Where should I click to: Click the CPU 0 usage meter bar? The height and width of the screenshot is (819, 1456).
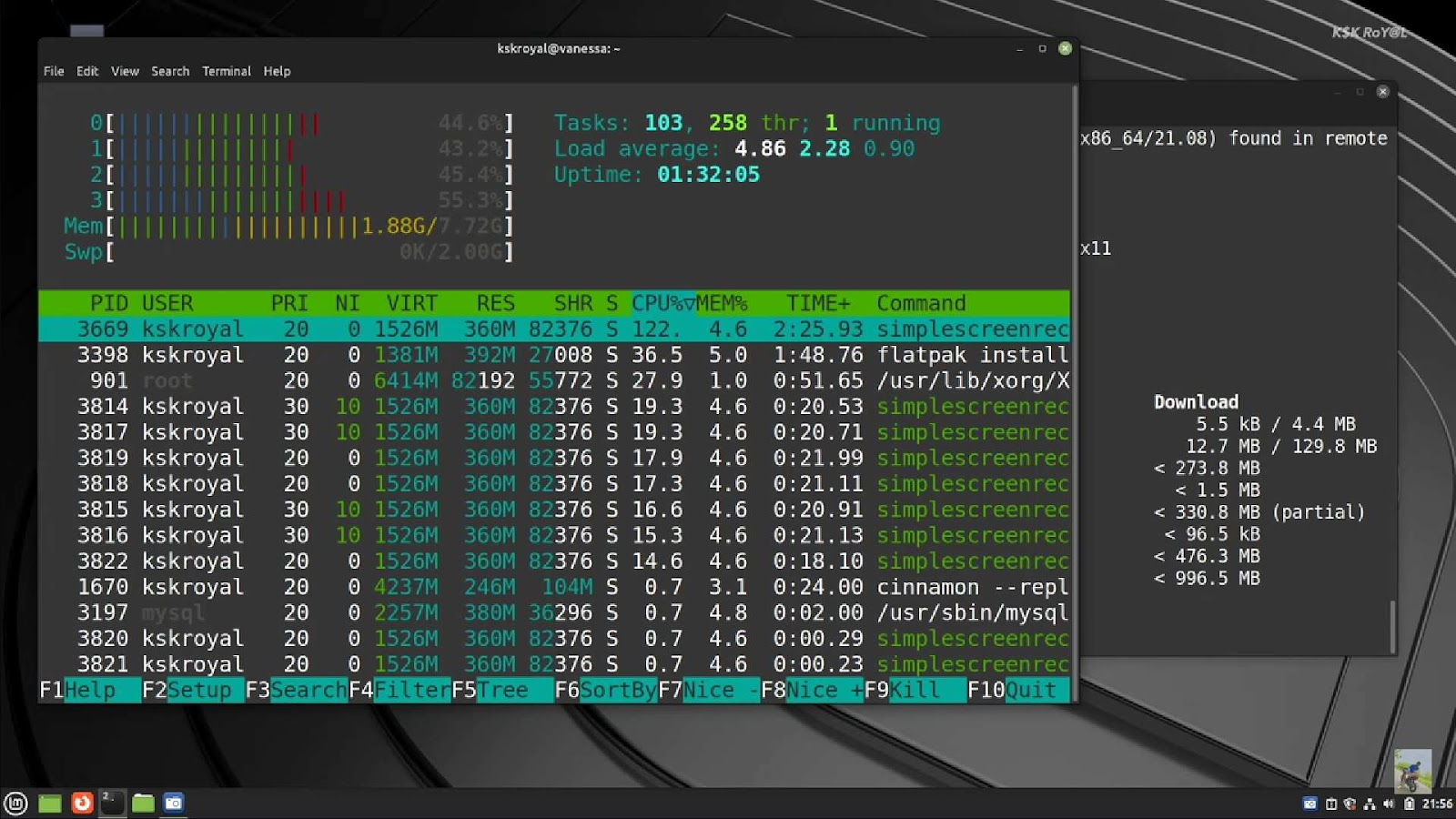tap(302, 123)
